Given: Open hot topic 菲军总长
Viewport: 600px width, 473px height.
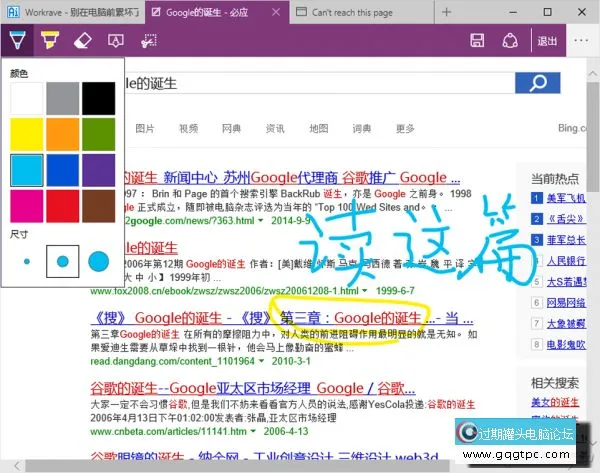Looking at the screenshot, I should [x=566, y=240].
